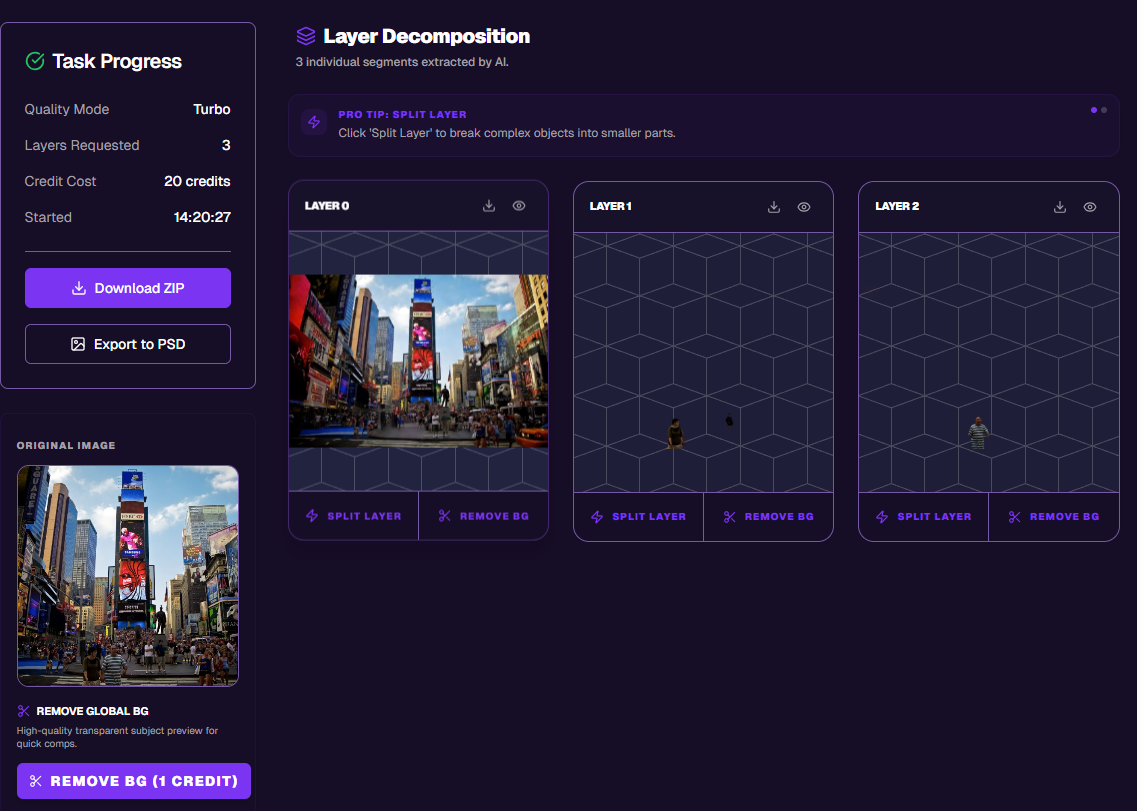This screenshot has width=1137, height=811.
Task: Download Layer 2 using its download icon
Action: 1060,207
